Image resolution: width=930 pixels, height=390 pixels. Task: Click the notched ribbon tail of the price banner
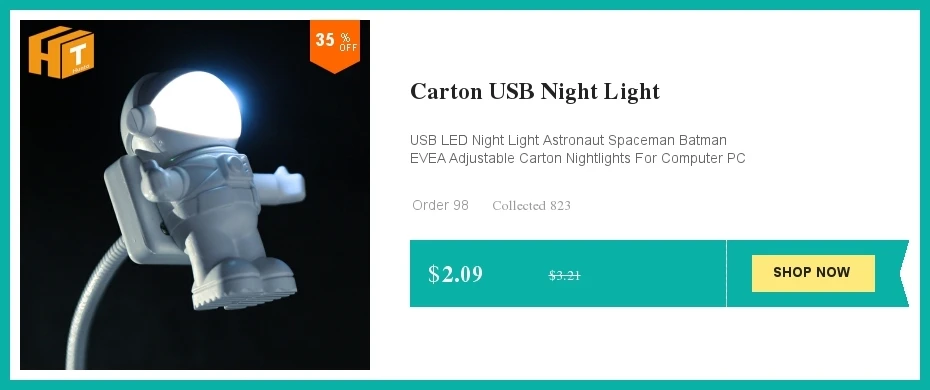[902, 273]
